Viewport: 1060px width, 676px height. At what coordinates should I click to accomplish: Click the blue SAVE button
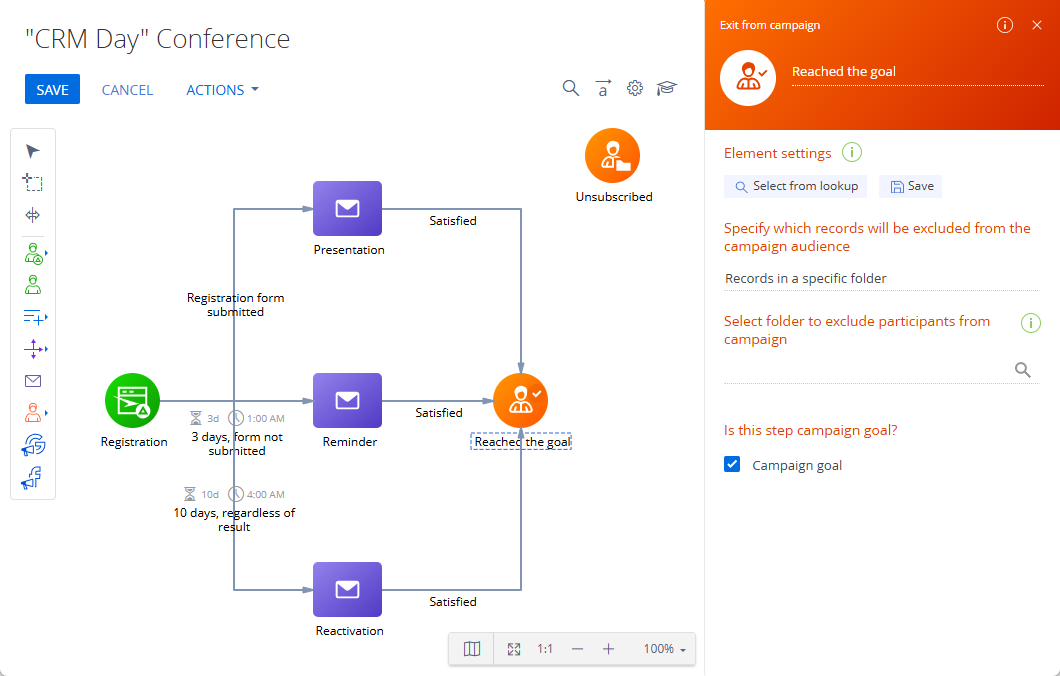(52, 89)
